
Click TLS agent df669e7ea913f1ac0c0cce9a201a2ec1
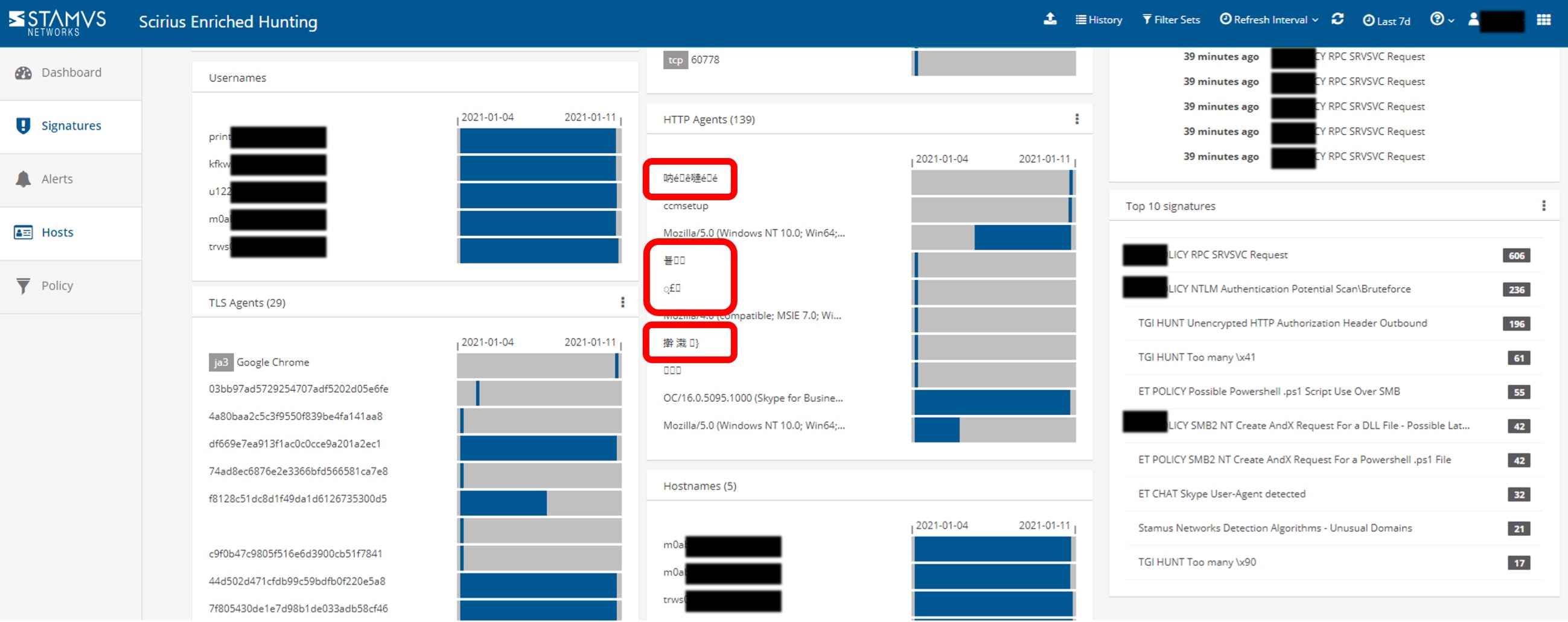coord(295,443)
